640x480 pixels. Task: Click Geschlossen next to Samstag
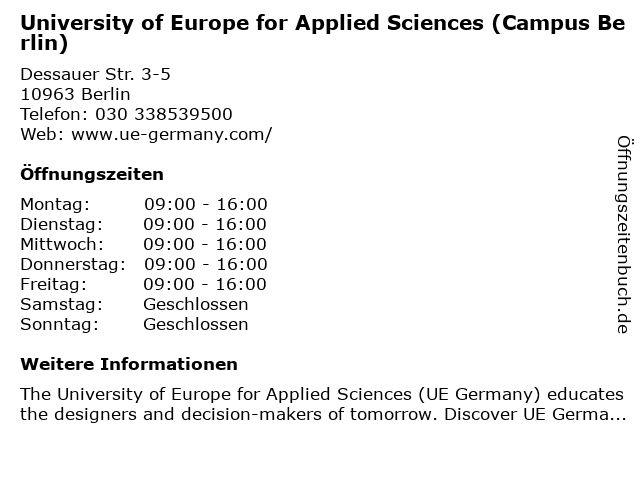tap(196, 304)
